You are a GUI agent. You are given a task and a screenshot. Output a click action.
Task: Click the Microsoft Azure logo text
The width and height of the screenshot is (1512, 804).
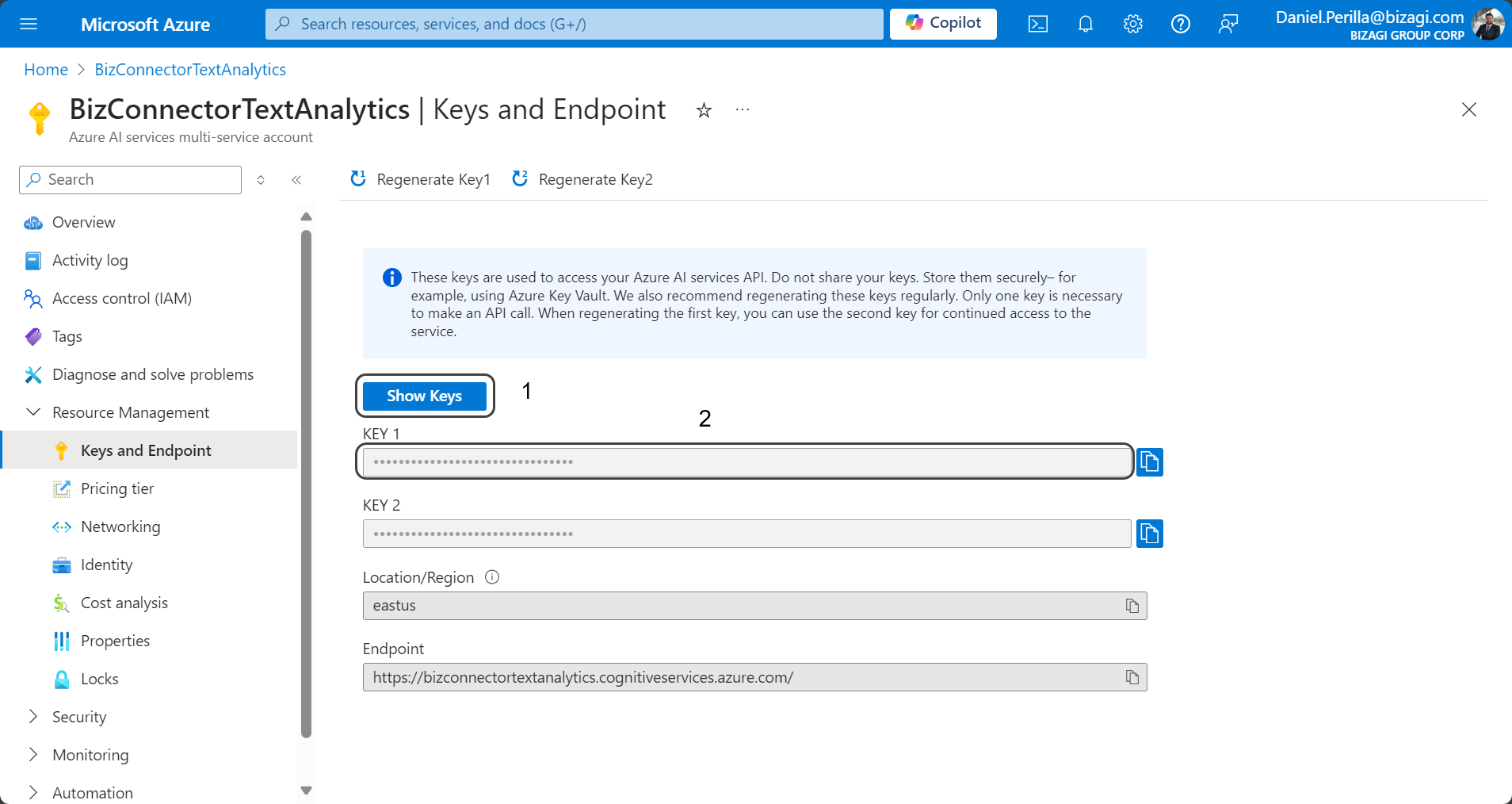pos(146,25)
